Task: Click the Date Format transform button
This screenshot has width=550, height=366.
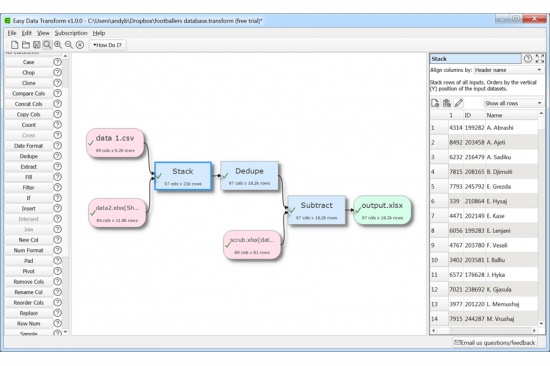Action: [x=29, y=146]
